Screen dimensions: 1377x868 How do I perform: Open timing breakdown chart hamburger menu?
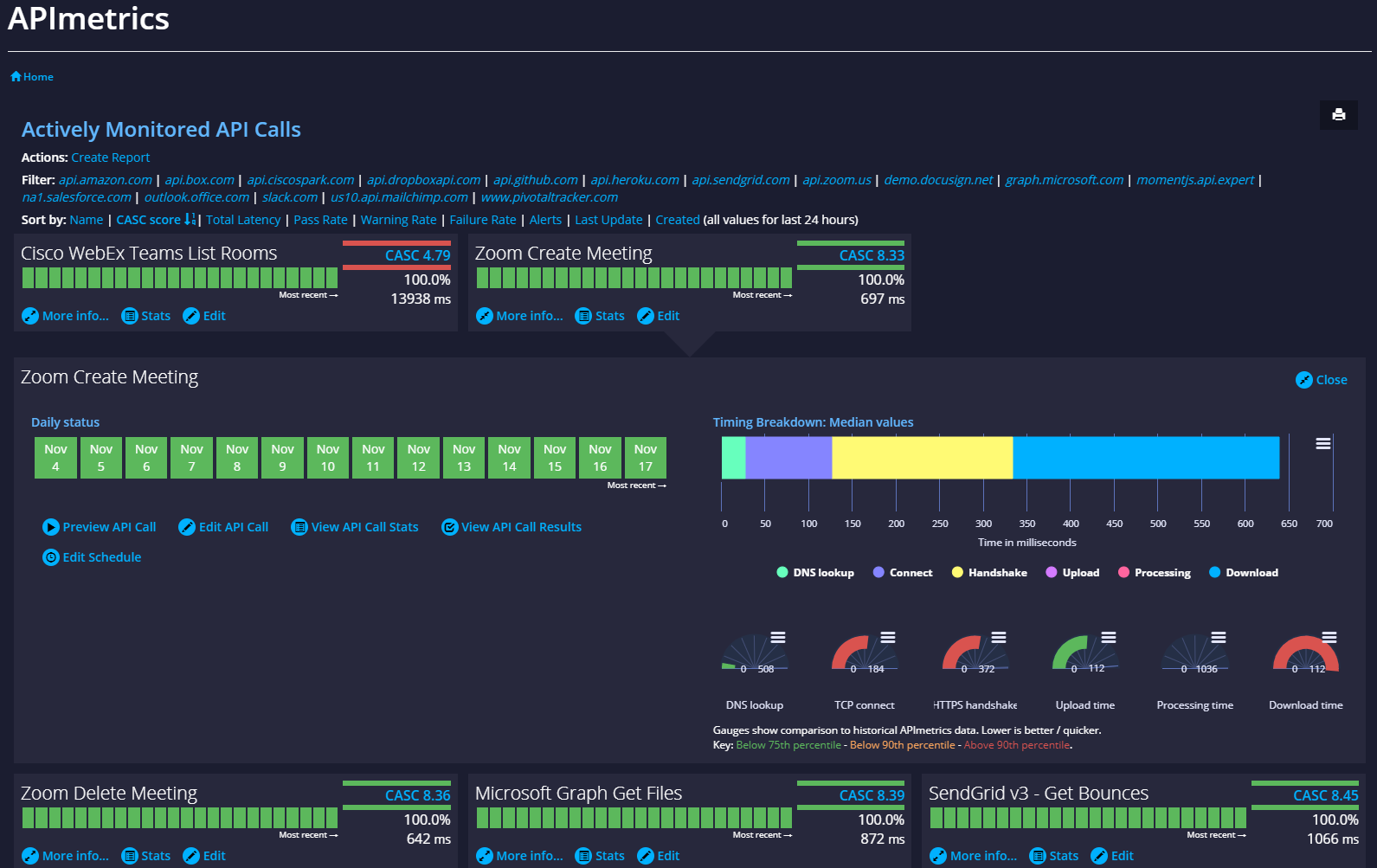1323,444
